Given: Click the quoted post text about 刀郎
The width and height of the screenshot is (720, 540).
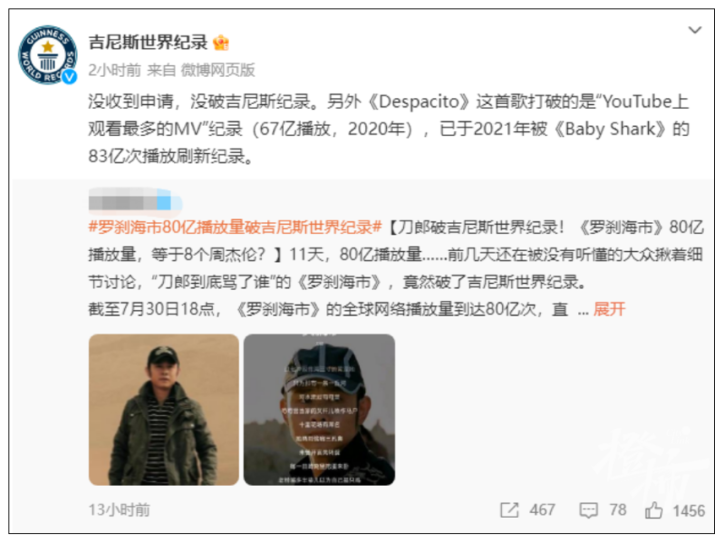Looking at the screenshot, I should click(395, 268).
